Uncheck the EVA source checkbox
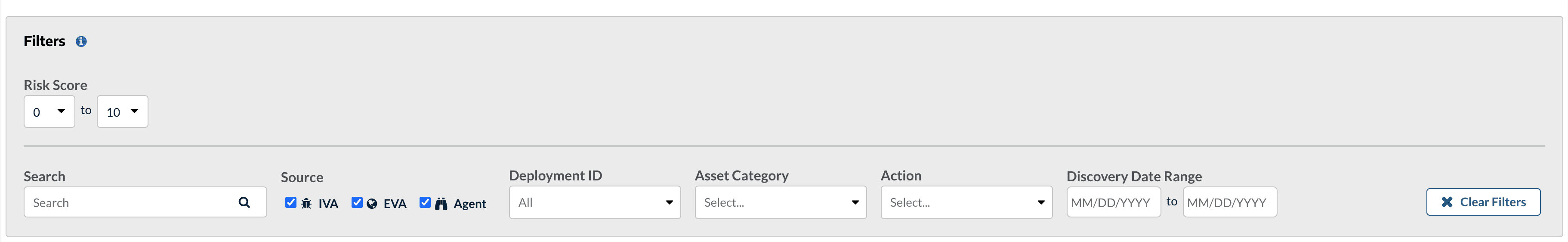 tap(357, 202)
